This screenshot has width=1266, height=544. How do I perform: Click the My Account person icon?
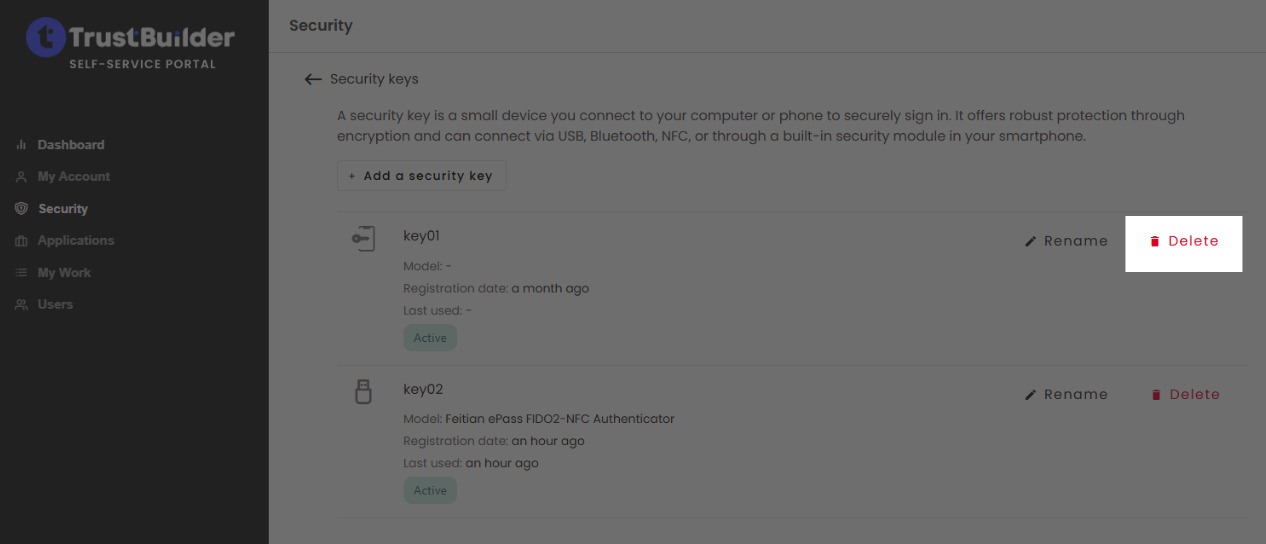pos(21,177)
